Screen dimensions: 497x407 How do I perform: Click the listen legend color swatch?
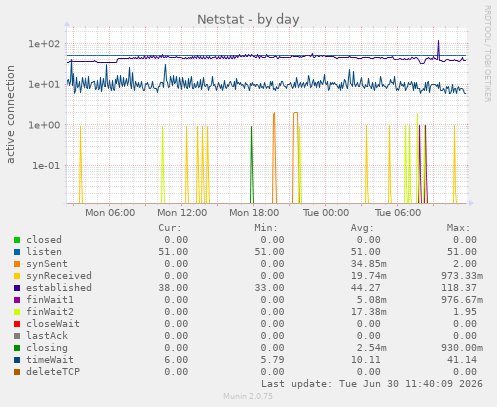pos(17,252)
